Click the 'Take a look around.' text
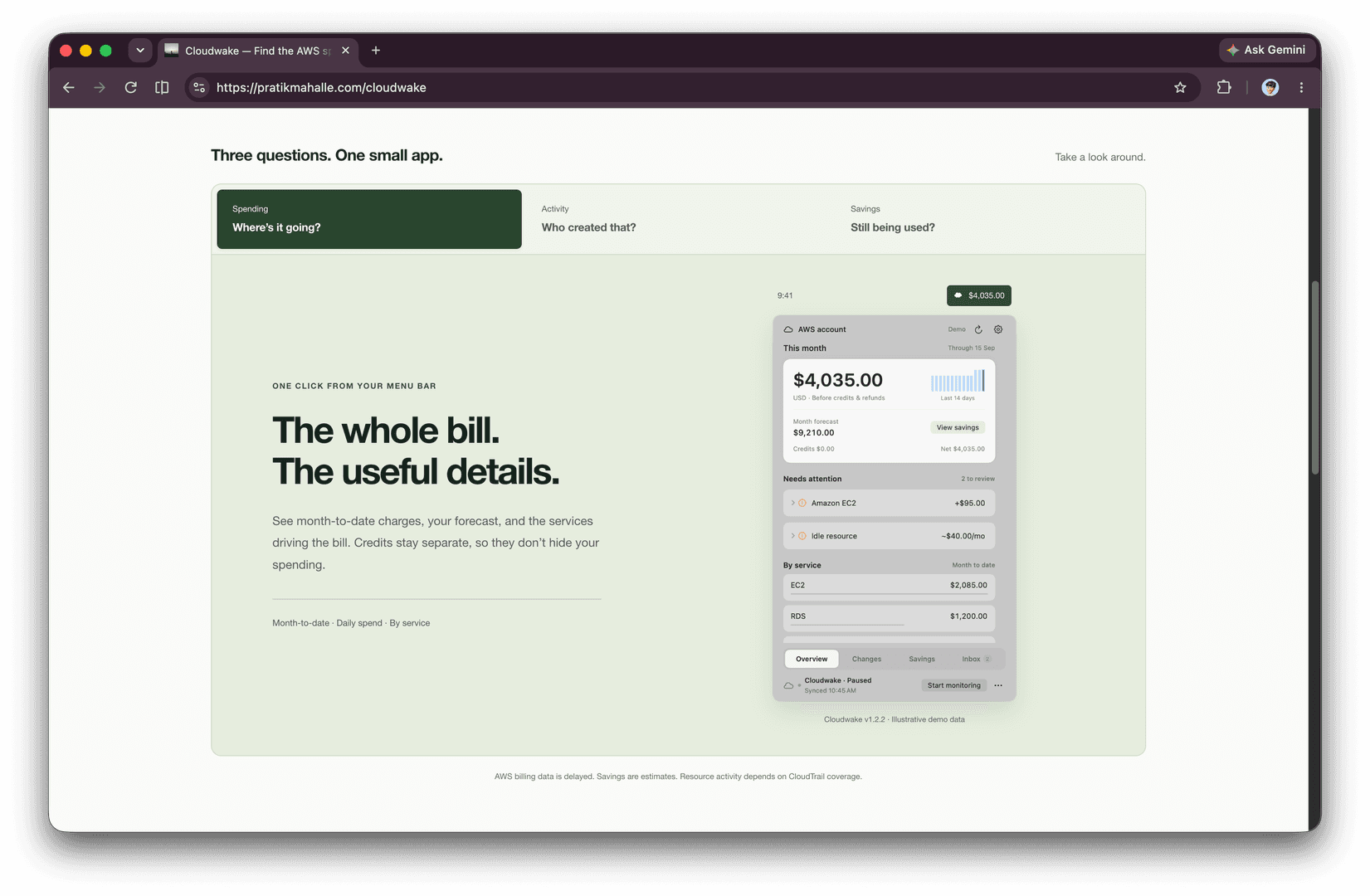The image size is (1370, 896). coord(1100,157)
